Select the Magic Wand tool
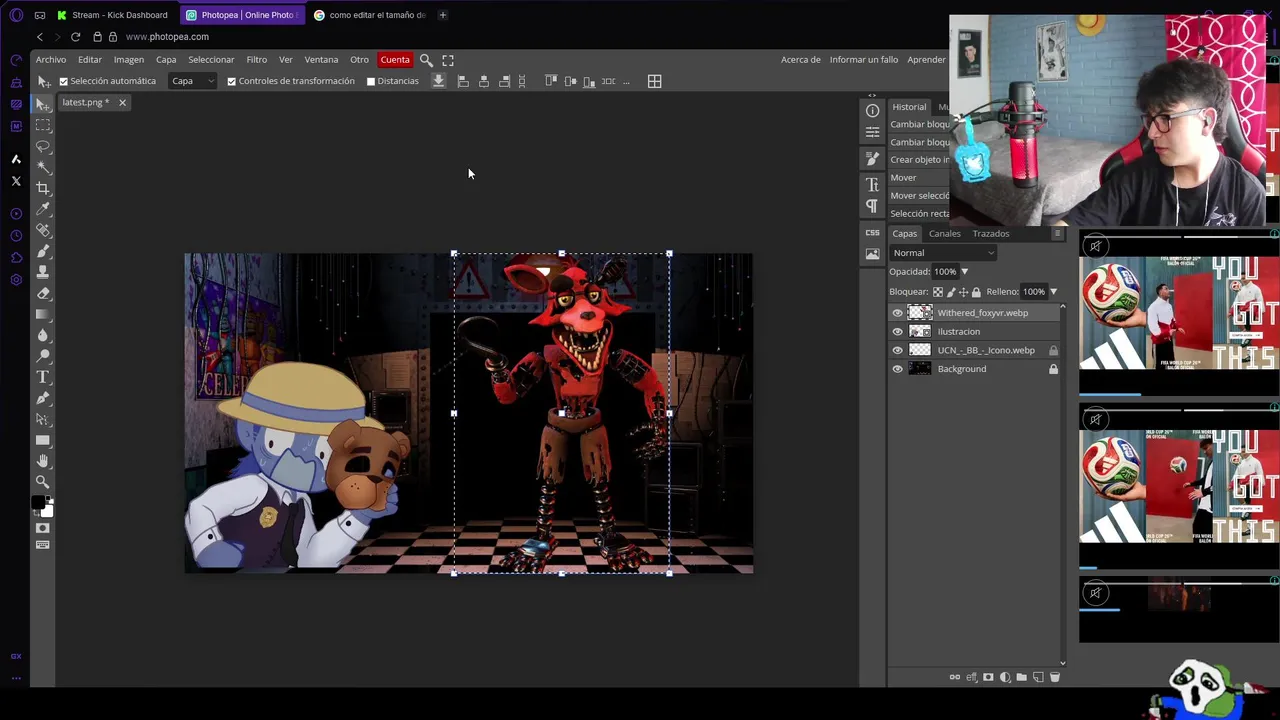 coord(43,167)
